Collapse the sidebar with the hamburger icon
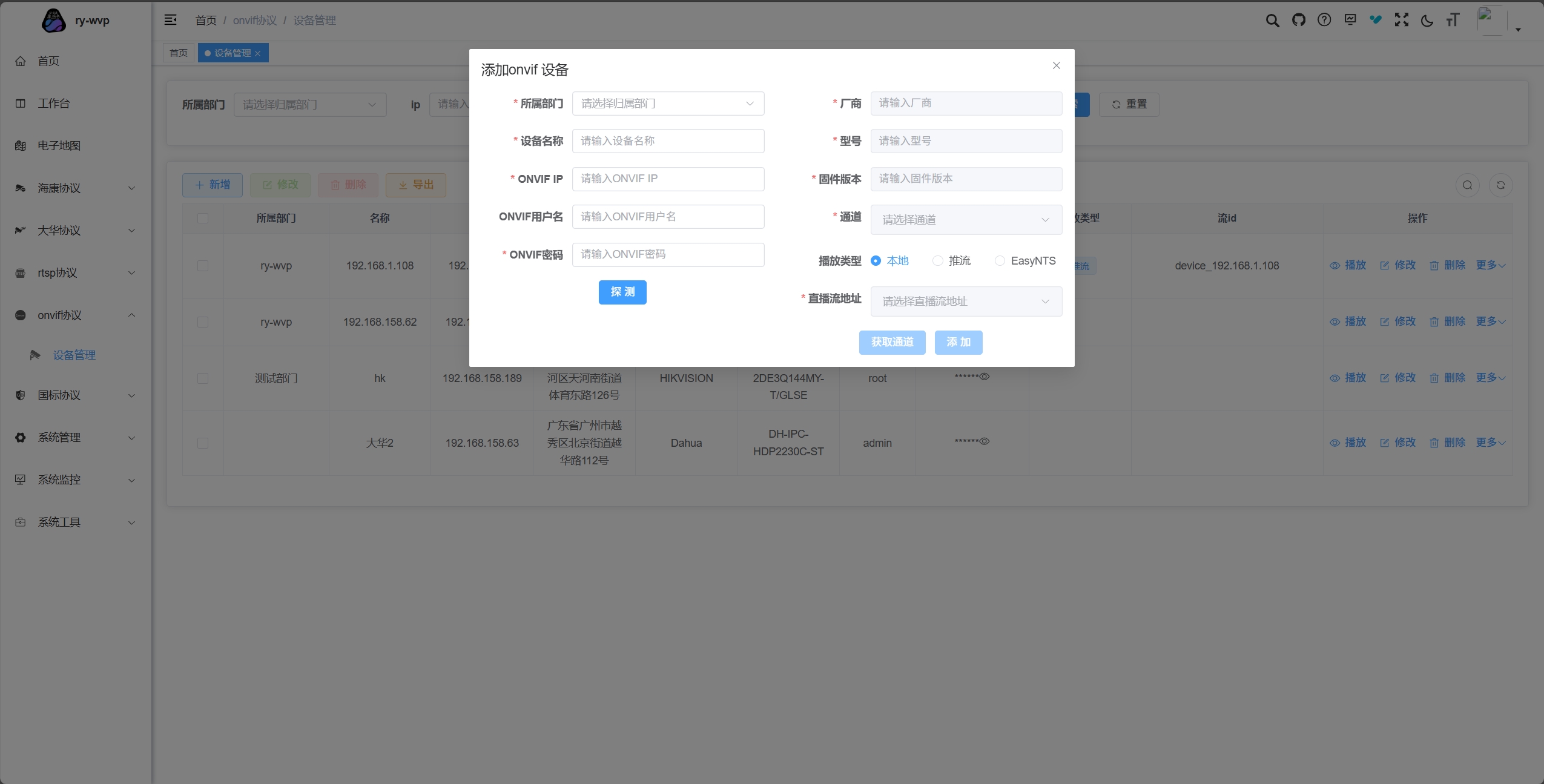The image size is (1544, 784). click(x=171, y=21)
